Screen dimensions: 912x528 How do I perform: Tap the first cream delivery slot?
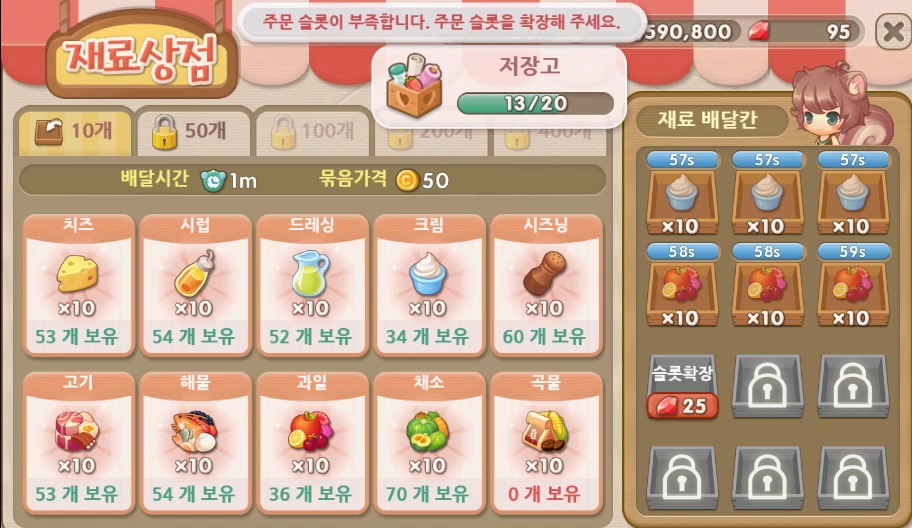click(x=682, y=194)
